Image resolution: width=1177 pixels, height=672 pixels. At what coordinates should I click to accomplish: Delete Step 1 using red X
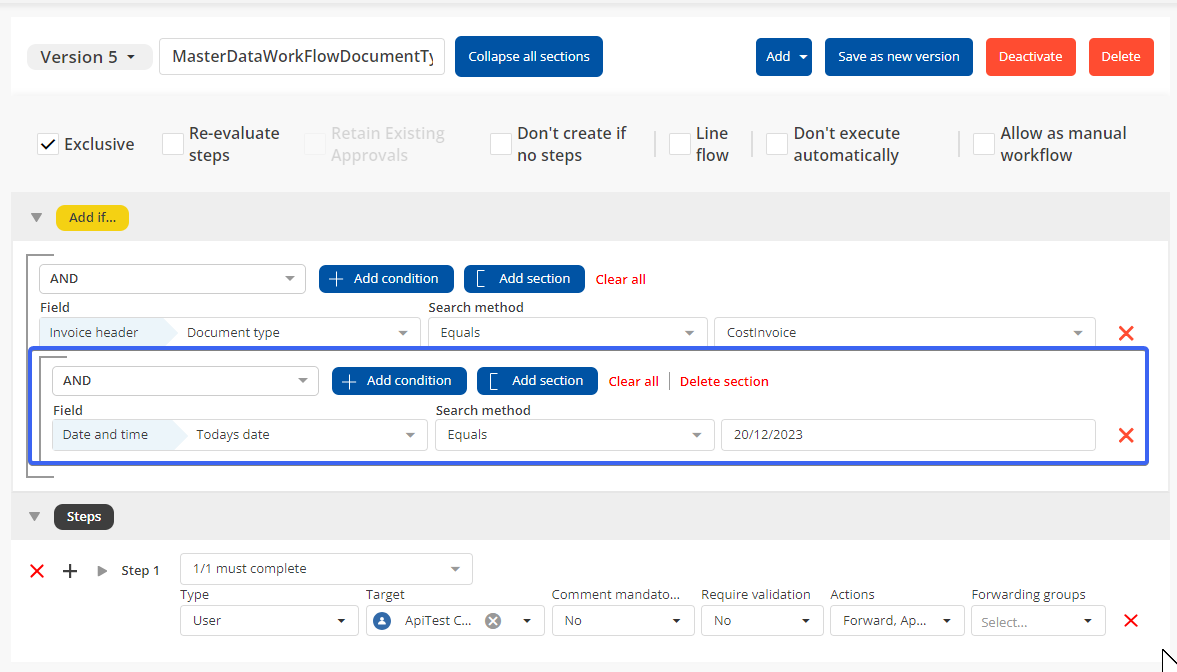37,571
